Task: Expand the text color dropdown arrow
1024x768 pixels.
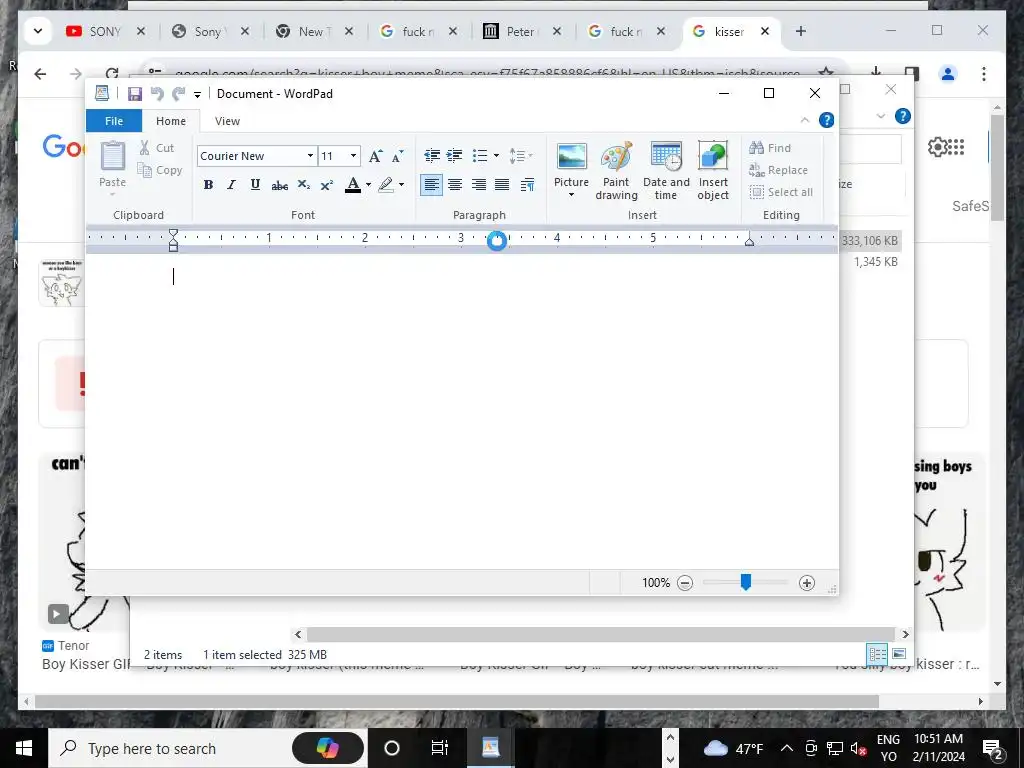Action: [x=368, y=185]
